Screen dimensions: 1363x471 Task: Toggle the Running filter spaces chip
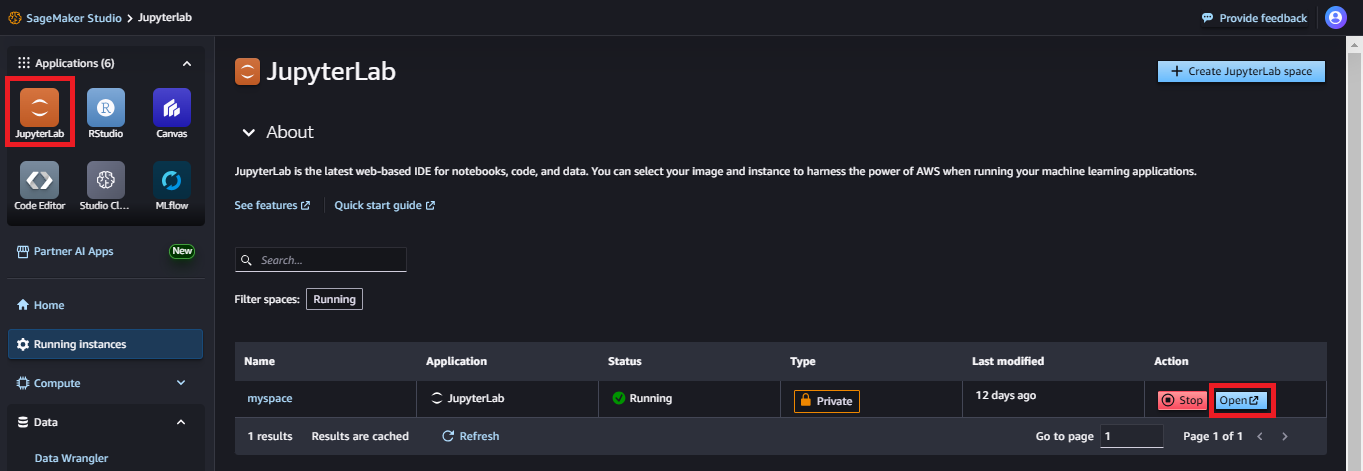point(334,299)
